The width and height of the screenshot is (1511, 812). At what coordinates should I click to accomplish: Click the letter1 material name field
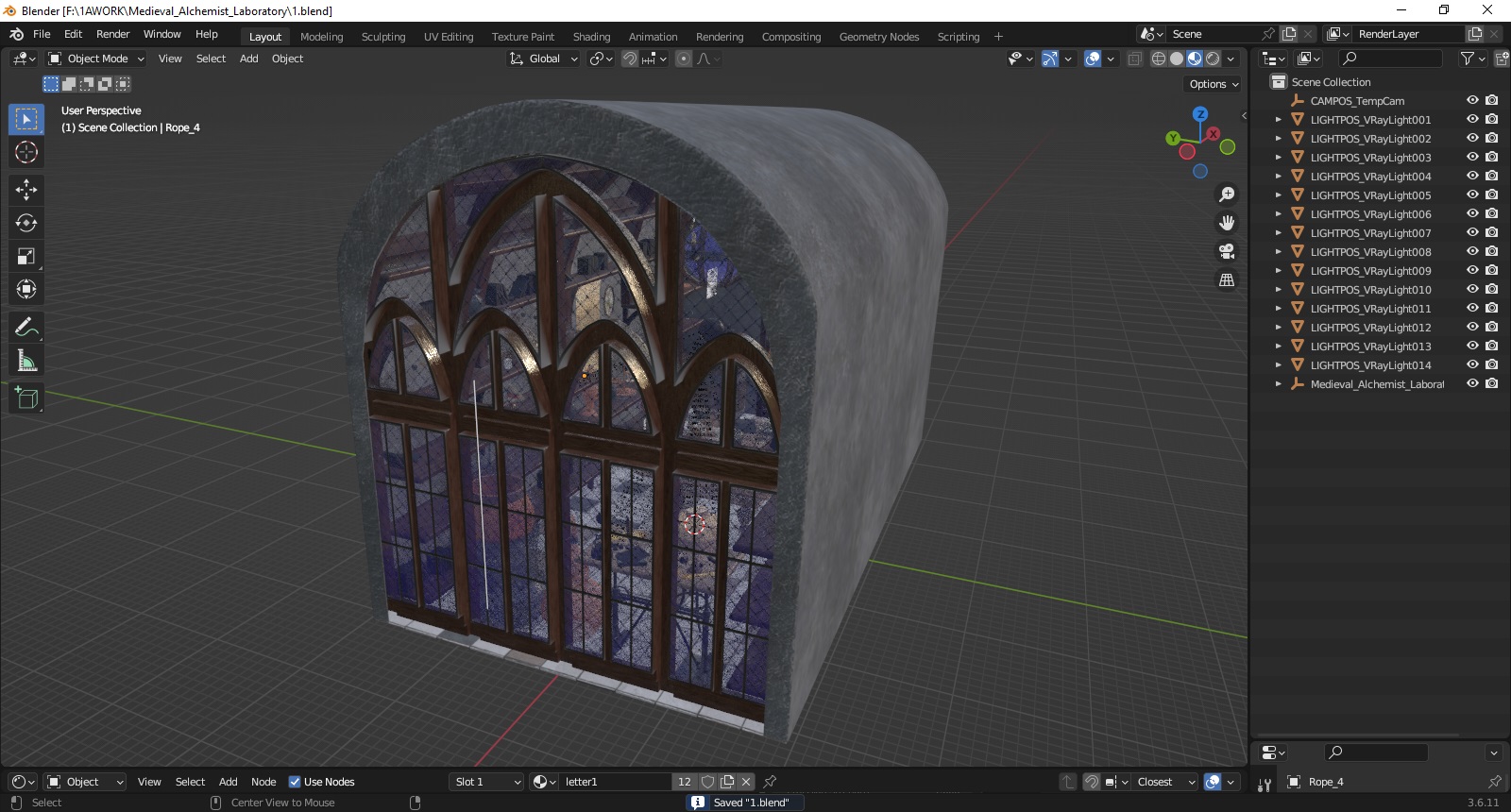(x=616, y=782)
